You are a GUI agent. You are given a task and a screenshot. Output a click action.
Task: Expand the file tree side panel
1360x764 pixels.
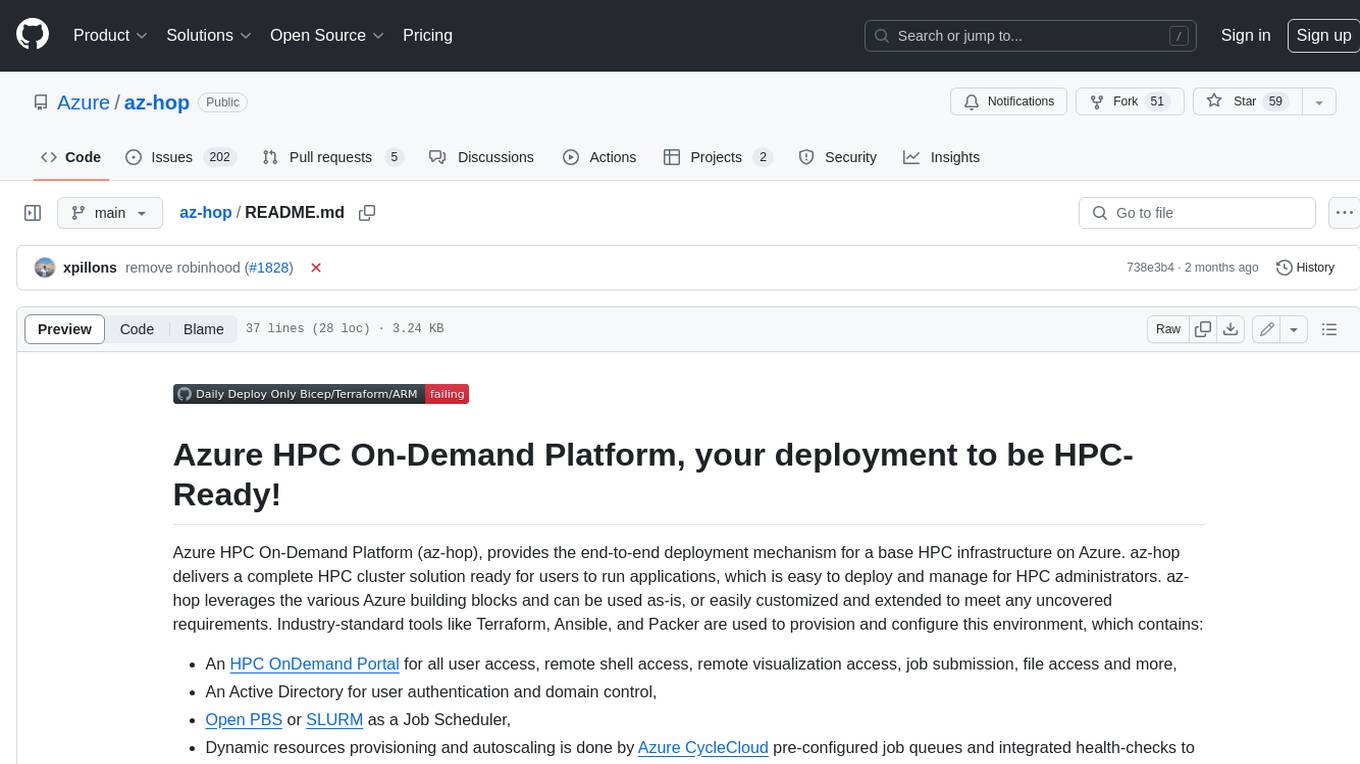pyautogui.click(x=33, y=213)
